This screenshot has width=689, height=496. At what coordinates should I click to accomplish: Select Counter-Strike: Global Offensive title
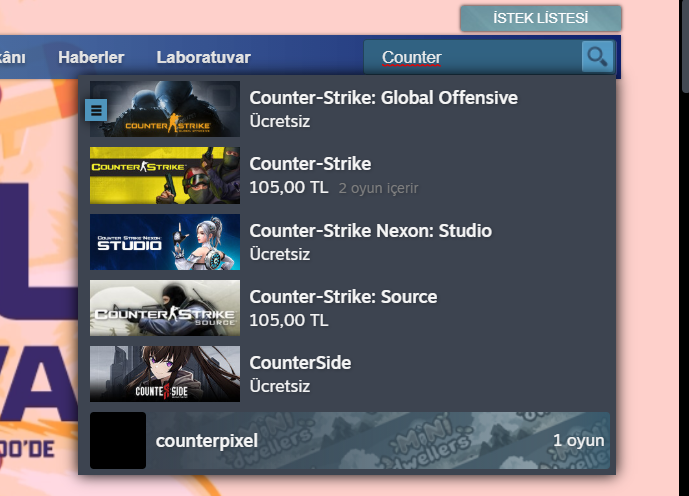(384, 98)
